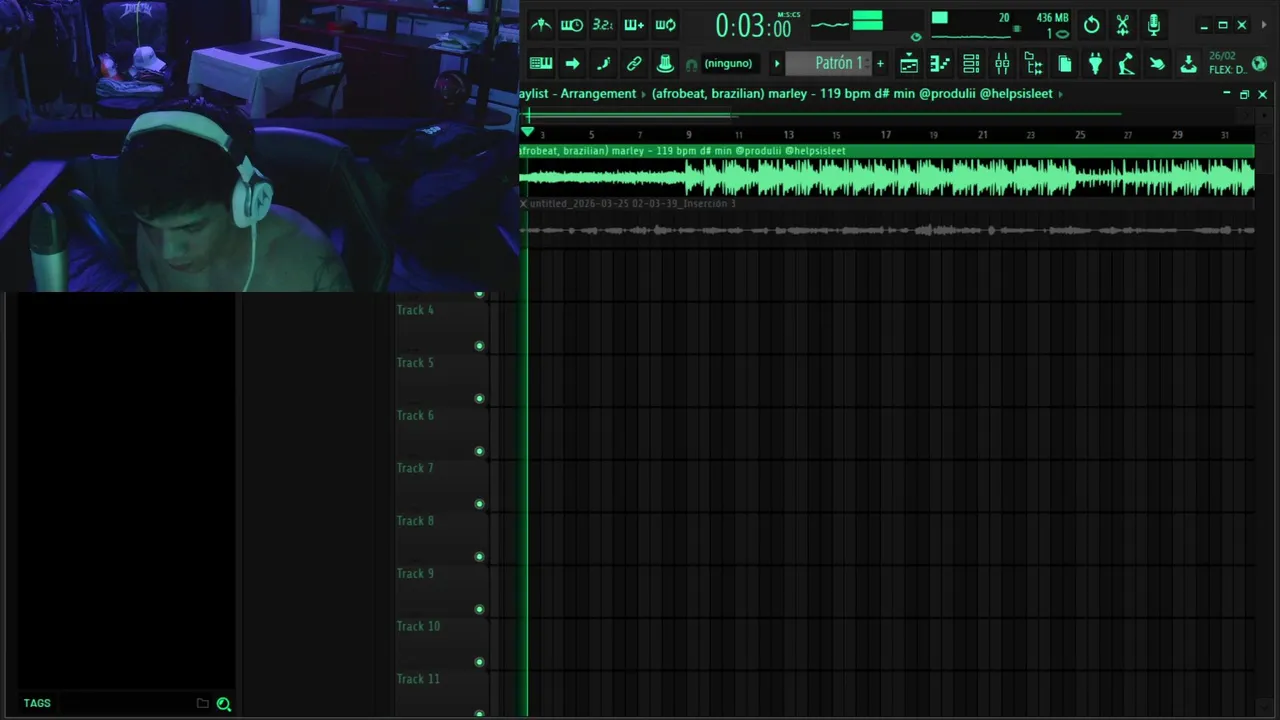Click the snap magnet icon
The height and width of the screenshot is (720, 1280).
691,65
